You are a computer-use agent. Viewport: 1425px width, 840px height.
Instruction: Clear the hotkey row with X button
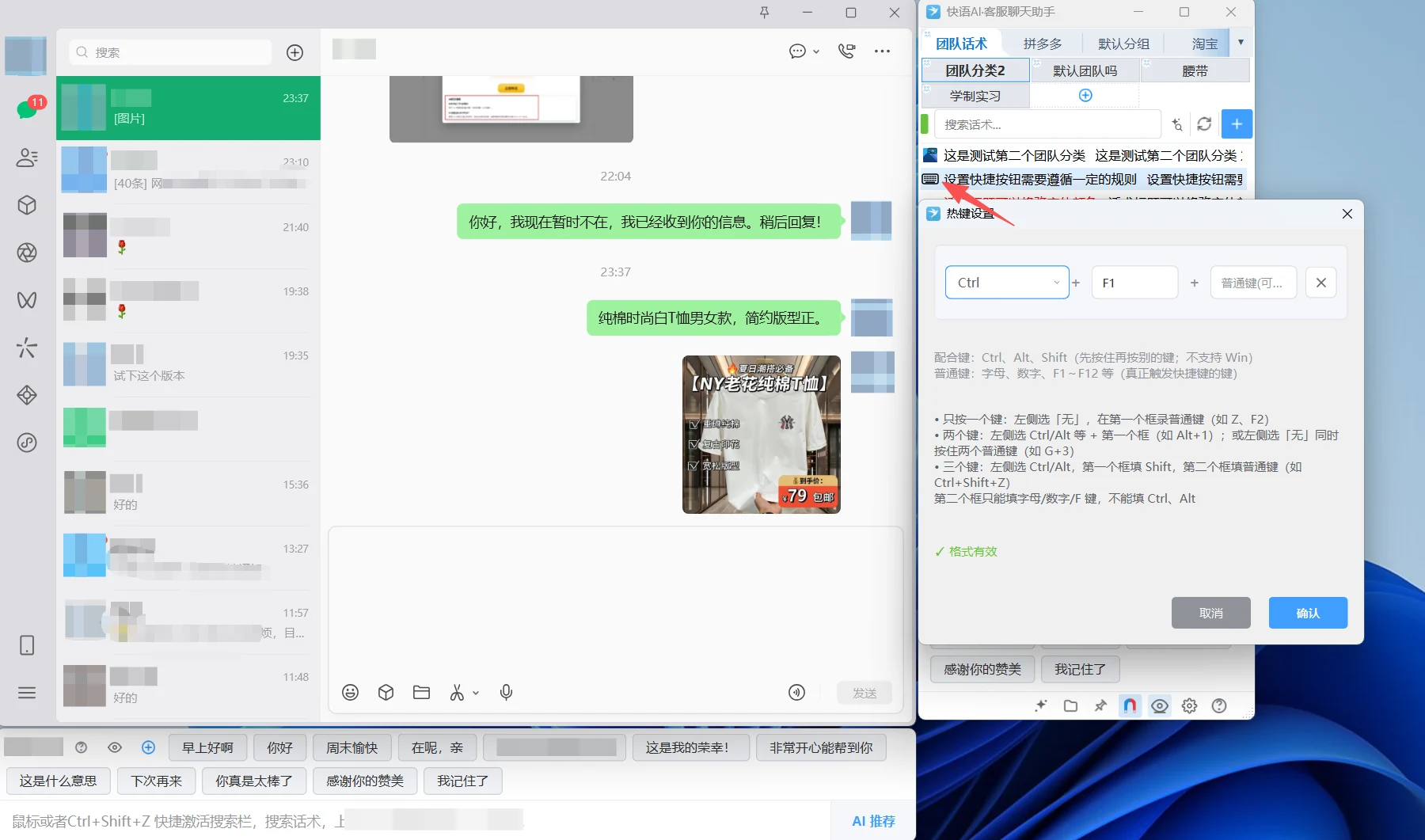click(x=1320, y=283)
